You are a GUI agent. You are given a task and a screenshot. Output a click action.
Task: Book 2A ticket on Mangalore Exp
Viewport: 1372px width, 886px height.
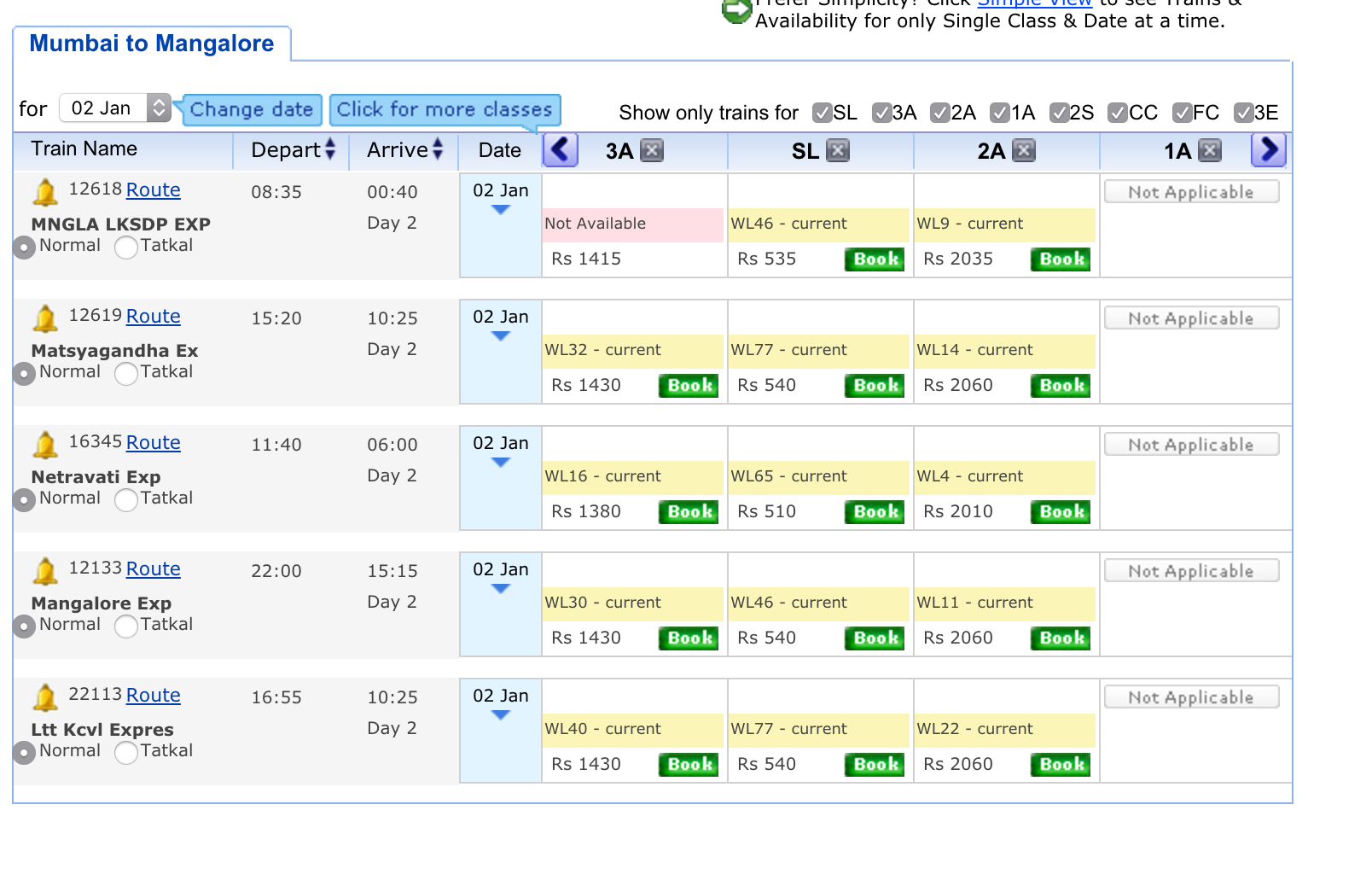point(1061,638)
